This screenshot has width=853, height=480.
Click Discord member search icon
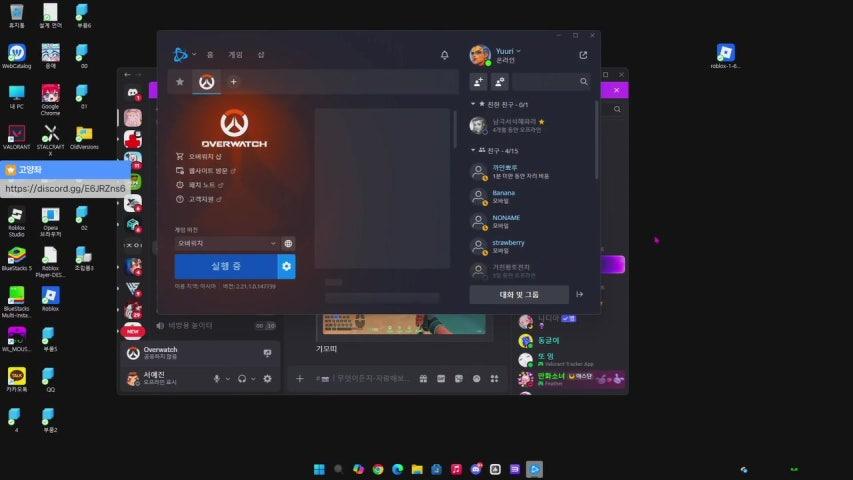[617, 109]
